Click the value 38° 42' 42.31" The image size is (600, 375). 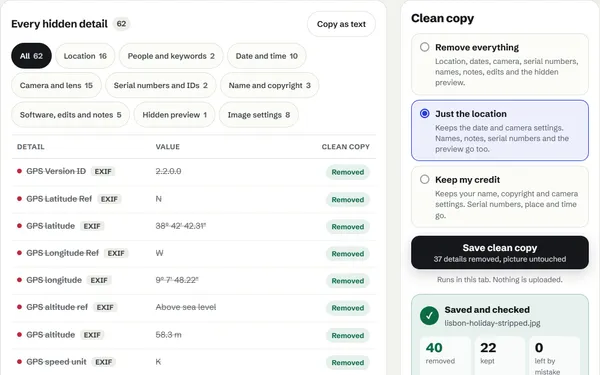pyautogui.click(x=181, y=226)
